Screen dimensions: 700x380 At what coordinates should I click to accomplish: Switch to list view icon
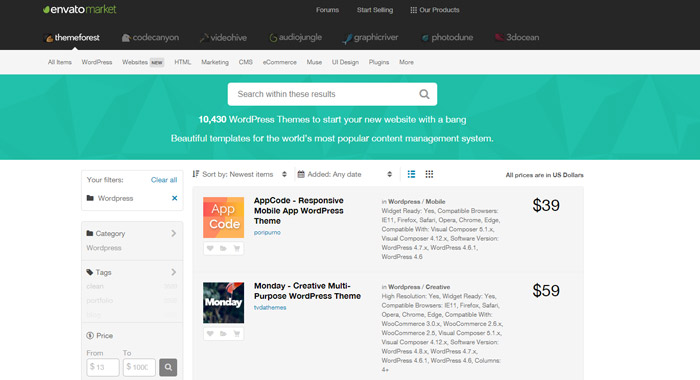pyautogui.click(x=411, y=174)
